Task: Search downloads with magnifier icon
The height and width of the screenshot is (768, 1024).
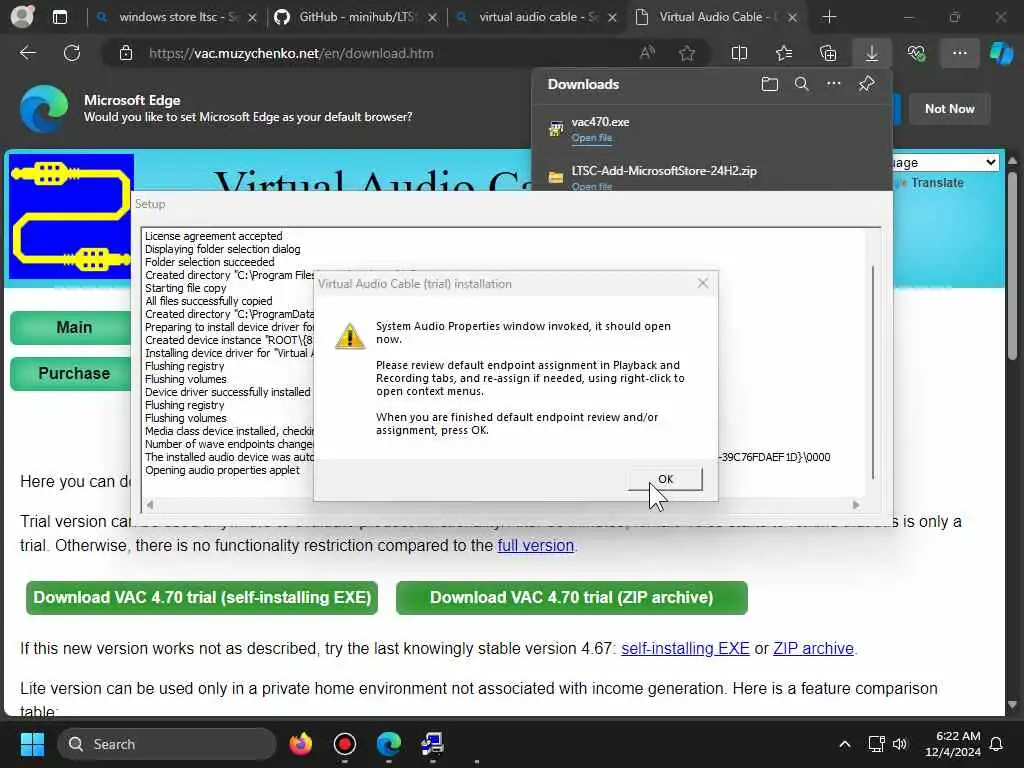Action: click(801, 84)
